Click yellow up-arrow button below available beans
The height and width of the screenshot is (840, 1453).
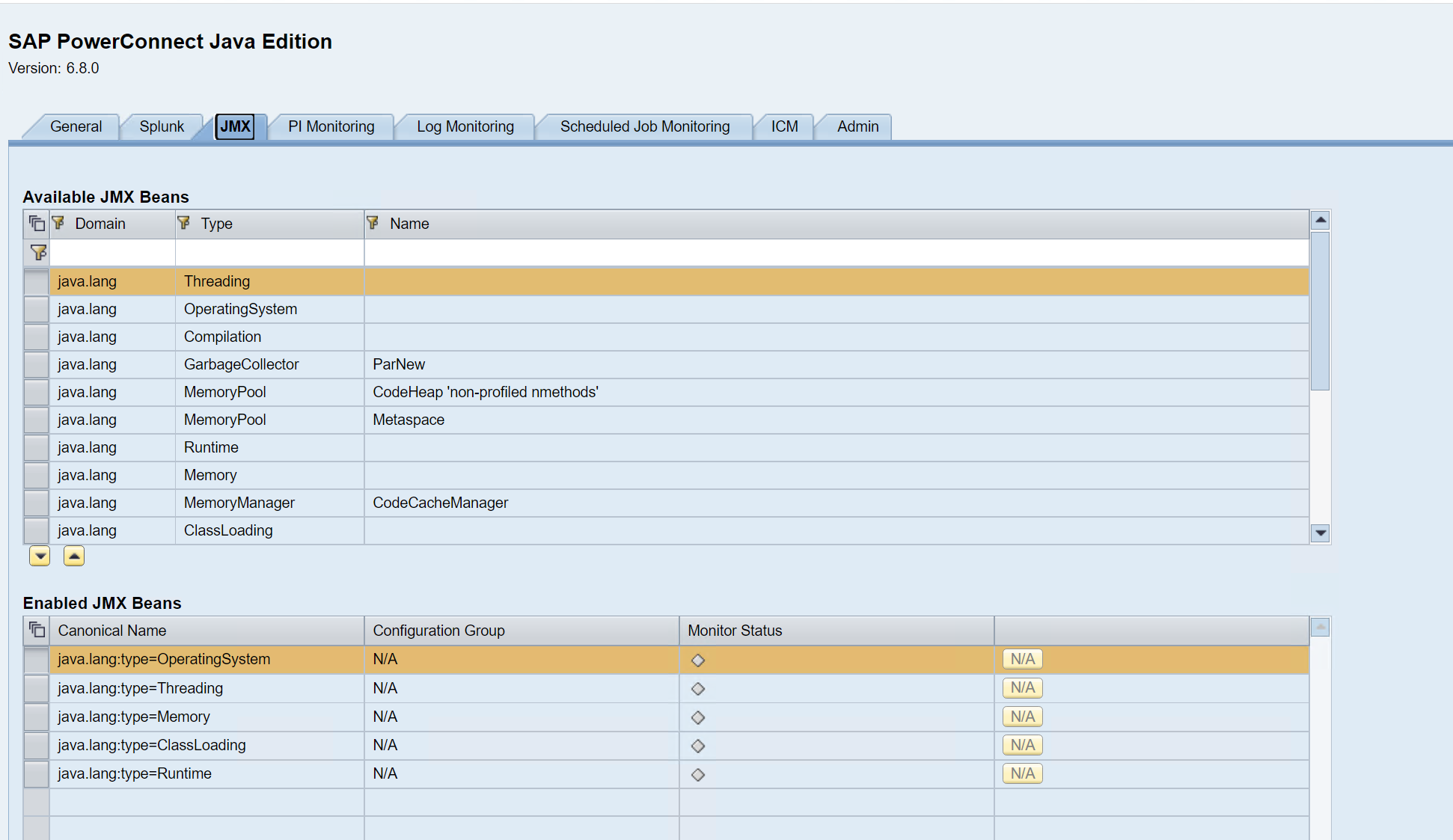click(x=74, y=556)
